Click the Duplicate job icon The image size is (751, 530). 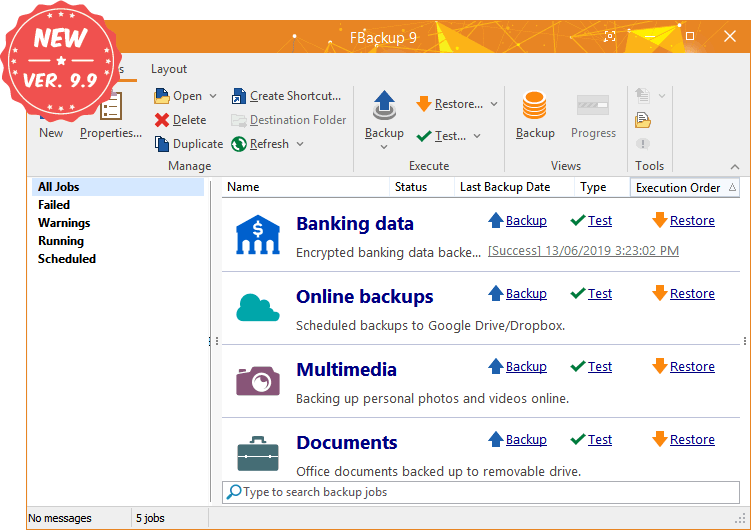162,144
